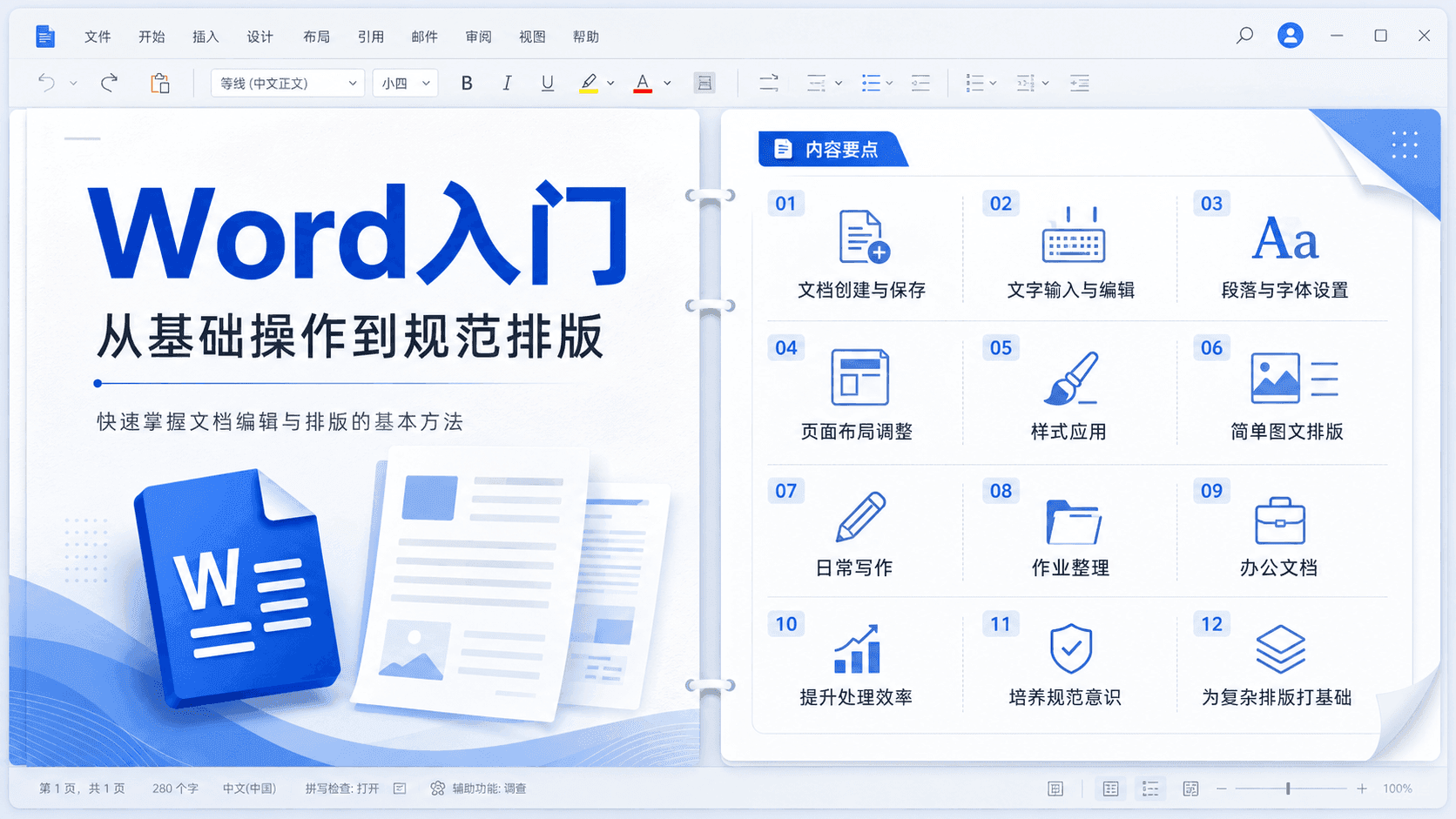Click the search magnifier icon
The image size is (1456, 819).
coord(1244,36)
